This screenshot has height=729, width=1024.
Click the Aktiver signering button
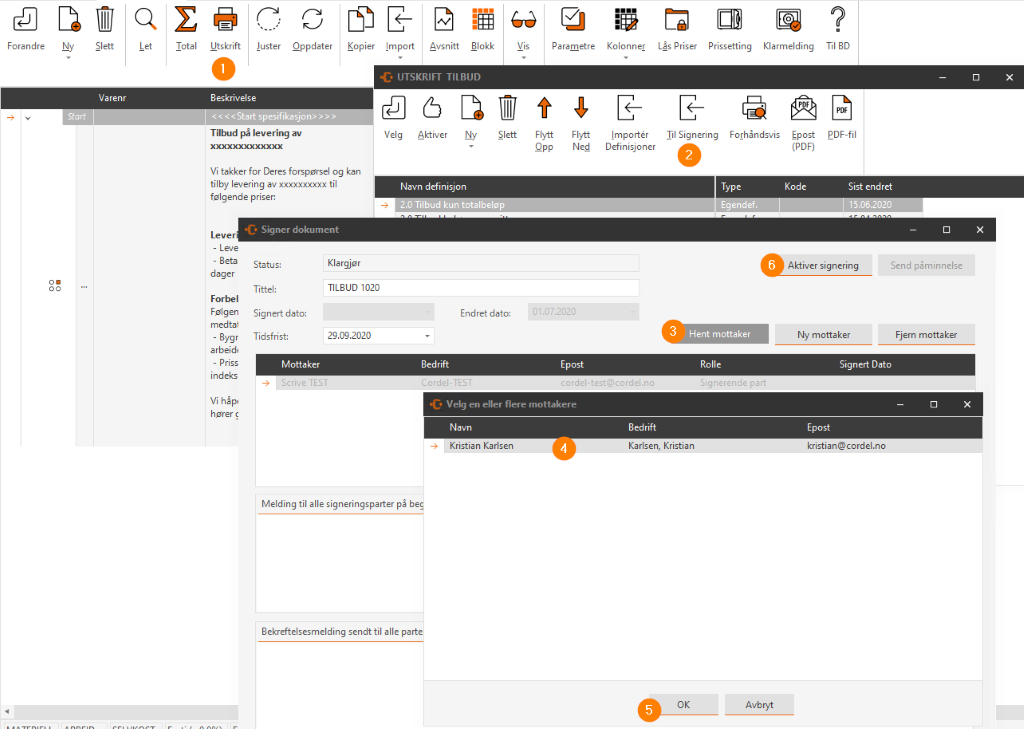coord(822,265)
